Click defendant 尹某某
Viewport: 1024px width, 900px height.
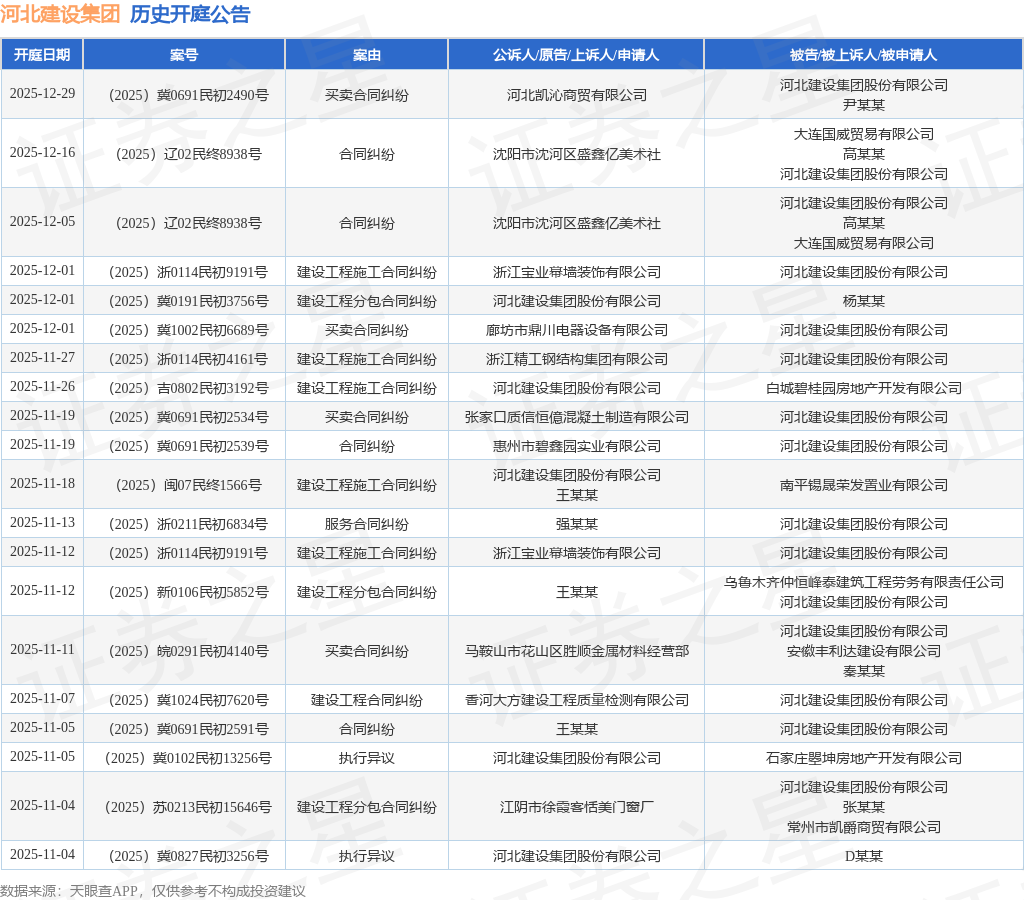click(x=863, y=105)
